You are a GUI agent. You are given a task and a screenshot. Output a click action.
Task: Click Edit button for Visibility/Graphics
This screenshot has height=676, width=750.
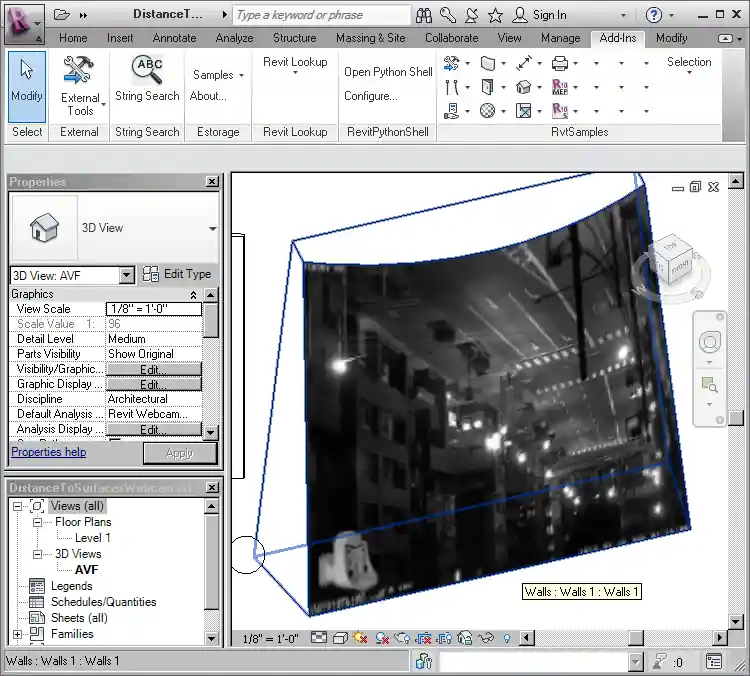coord(153,369)
